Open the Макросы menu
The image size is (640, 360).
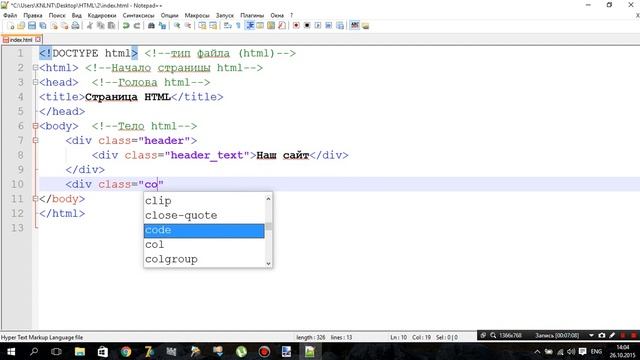(x=197, y=15)
